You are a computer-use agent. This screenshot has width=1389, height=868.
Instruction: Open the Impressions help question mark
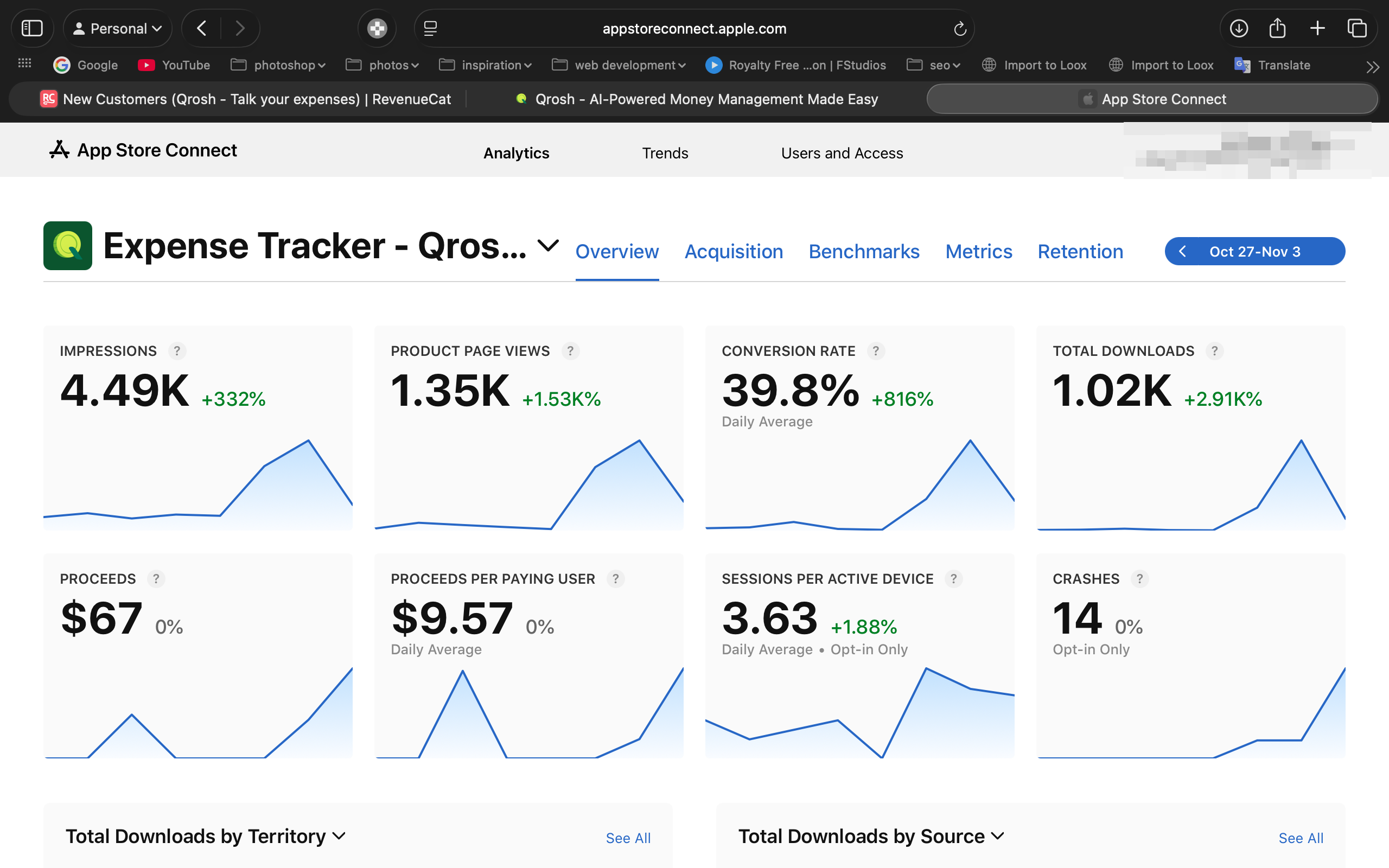click(177, 351)
